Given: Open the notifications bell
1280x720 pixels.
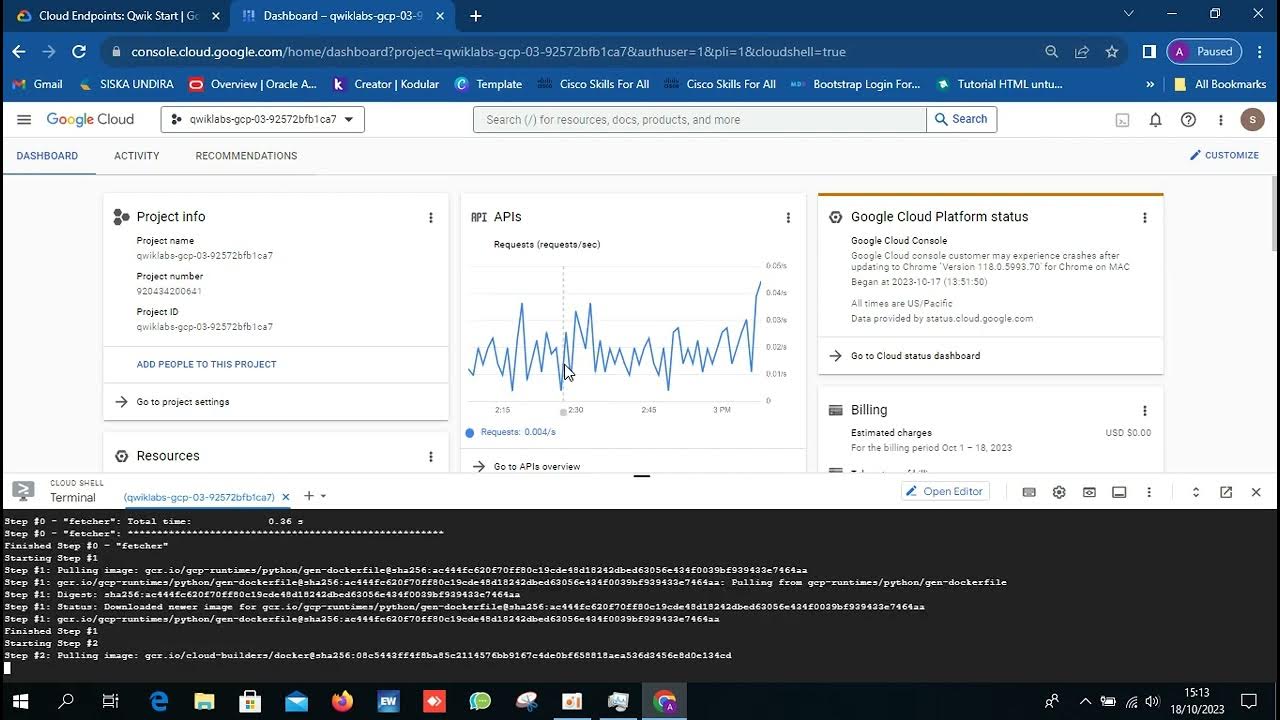Looking at the screenshot, I should coord(1155,119).
